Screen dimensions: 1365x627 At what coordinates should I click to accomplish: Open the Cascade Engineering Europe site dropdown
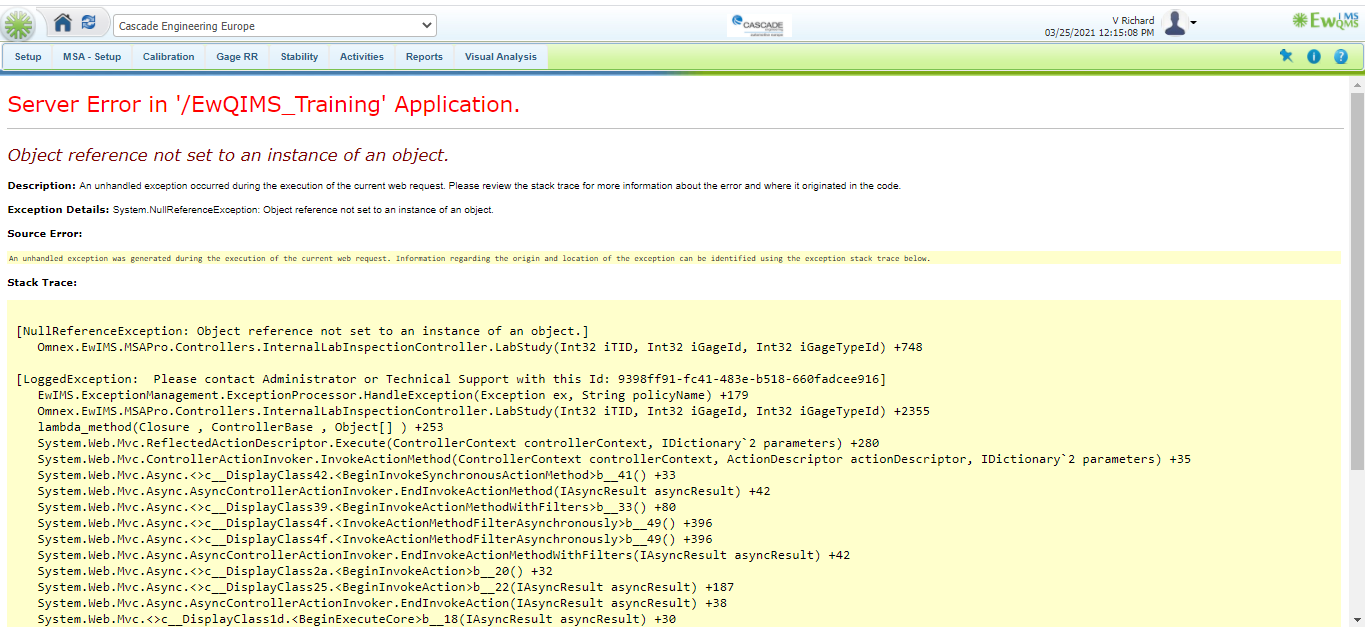click(x=275, y=25)
